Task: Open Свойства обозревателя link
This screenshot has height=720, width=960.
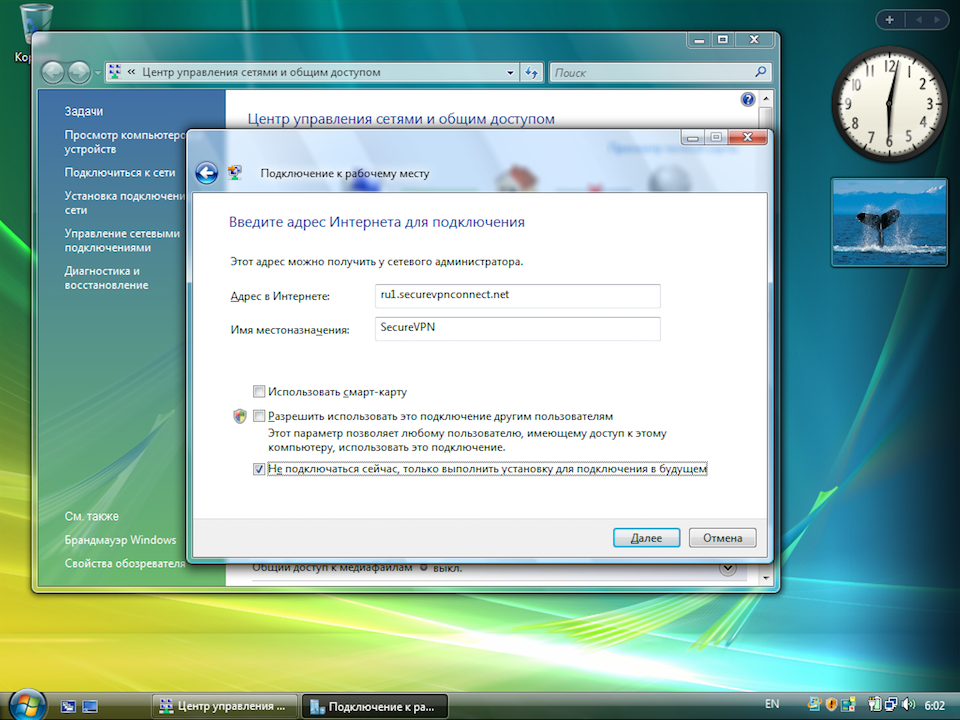Action: (x=125, y=563)
